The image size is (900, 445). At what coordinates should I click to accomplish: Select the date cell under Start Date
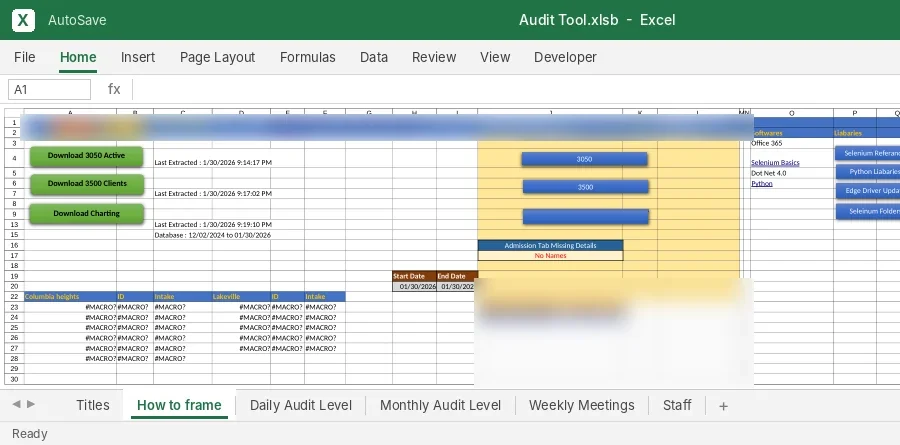pyautogui.click(x=414, y=287)
